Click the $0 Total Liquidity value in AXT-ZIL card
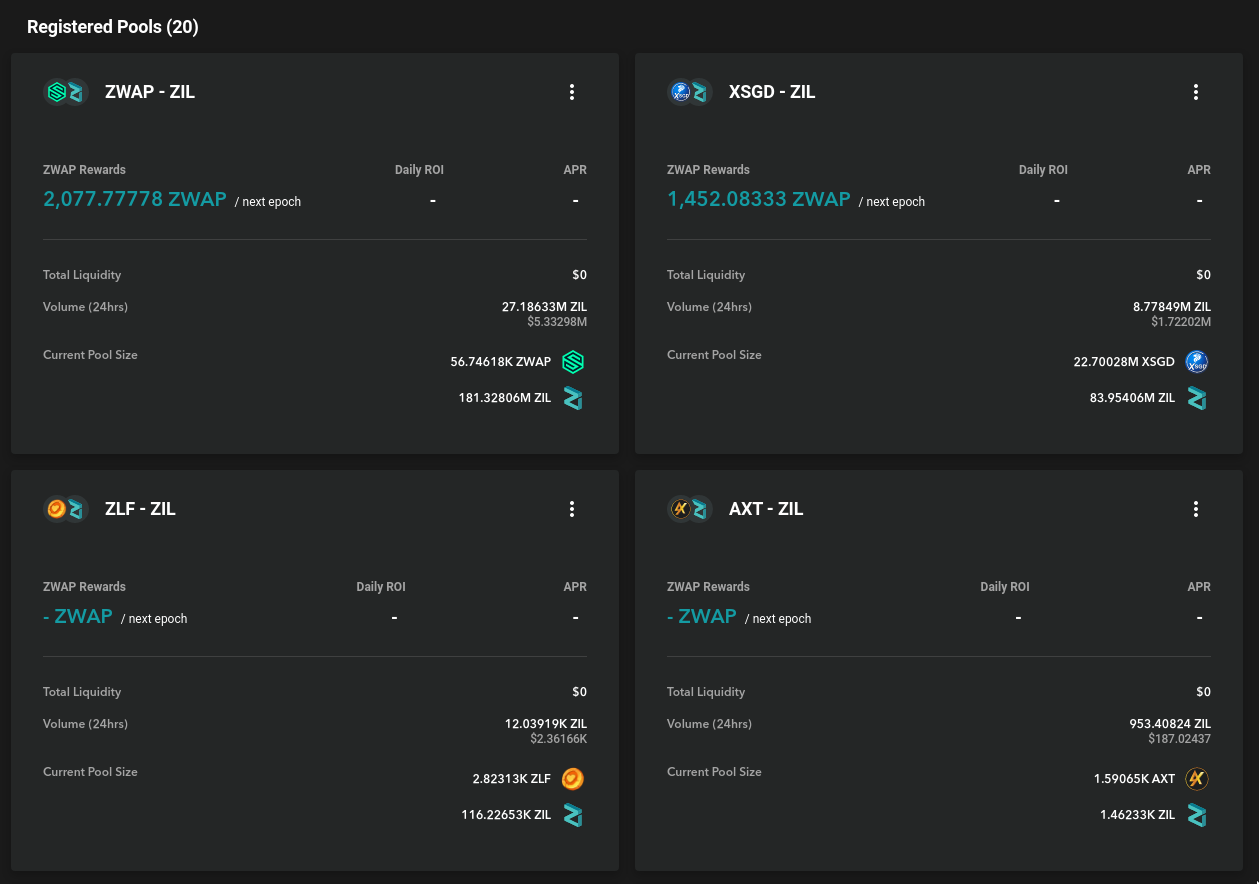The width and height of the screenshot is (1259, 884). (1203, 692)
